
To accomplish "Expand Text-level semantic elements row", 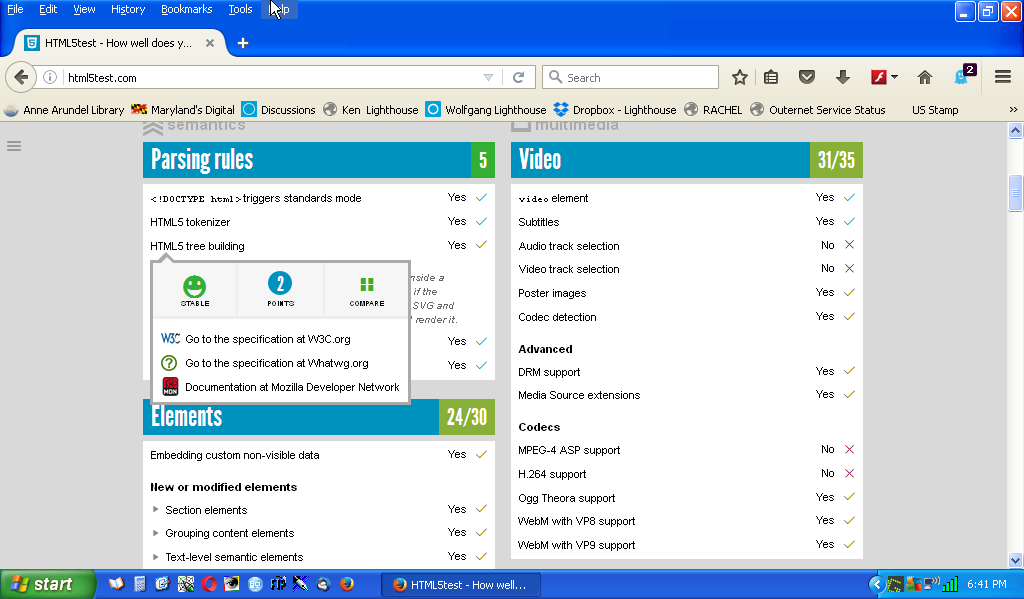I will (x=156, y=557).
